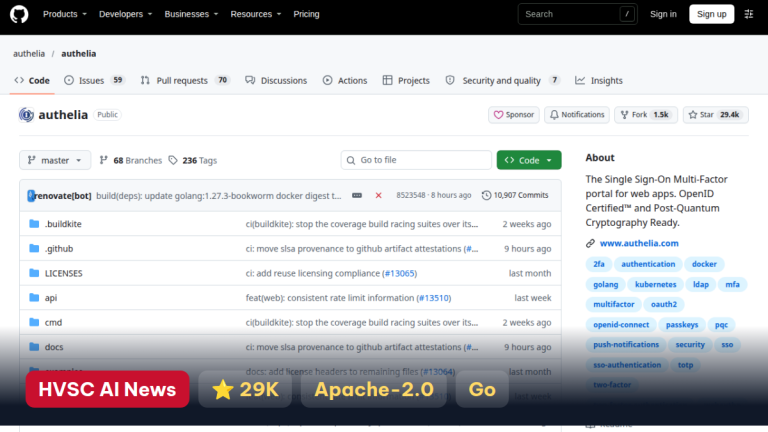Open the .buildkite folder
The height and width of the screenshot is (432, 768).
(x=63, y=224)
